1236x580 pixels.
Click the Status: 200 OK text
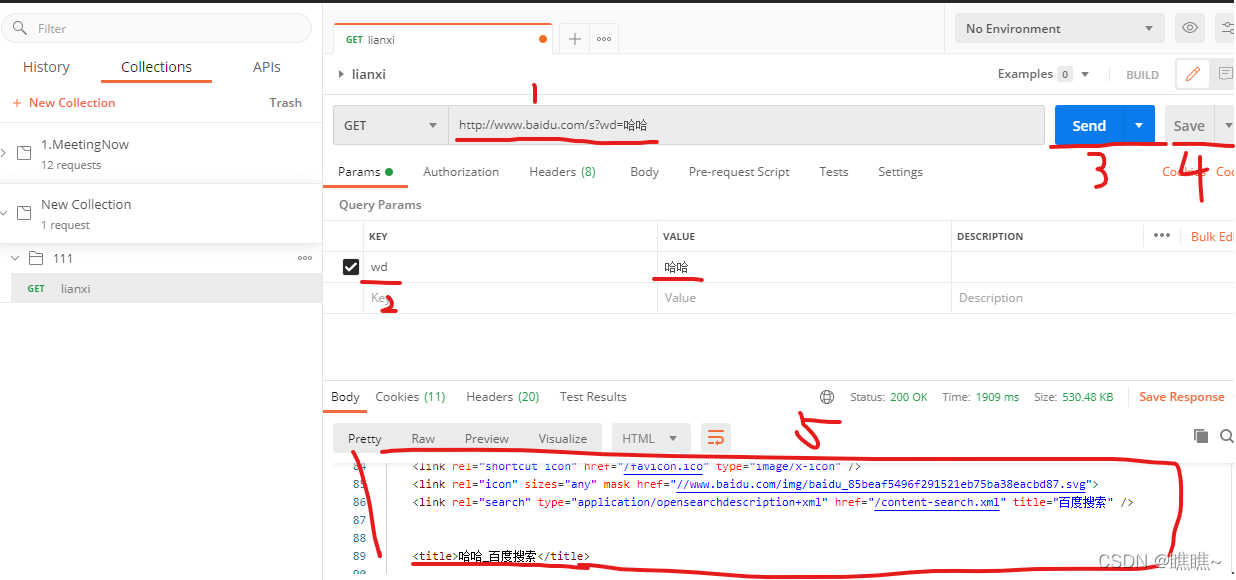[x=889, y=397]
